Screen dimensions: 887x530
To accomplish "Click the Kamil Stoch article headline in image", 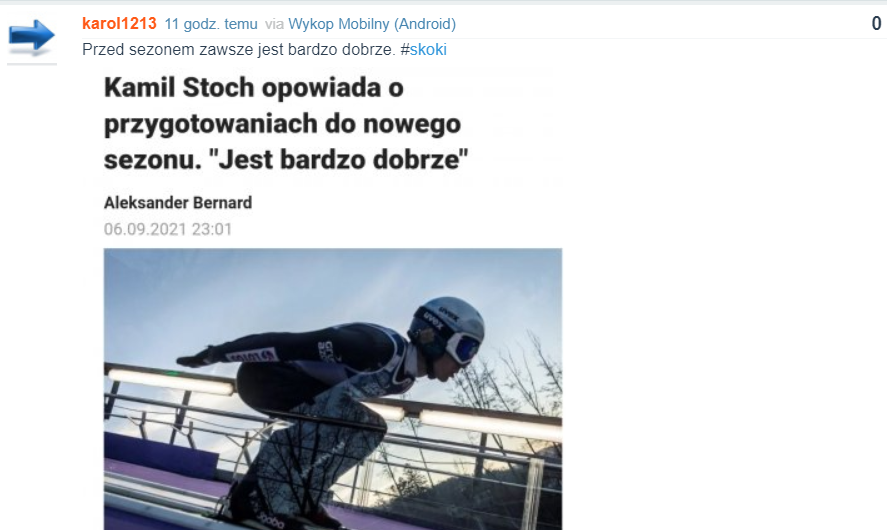I will pyautogui.click(x=286, y=123).
